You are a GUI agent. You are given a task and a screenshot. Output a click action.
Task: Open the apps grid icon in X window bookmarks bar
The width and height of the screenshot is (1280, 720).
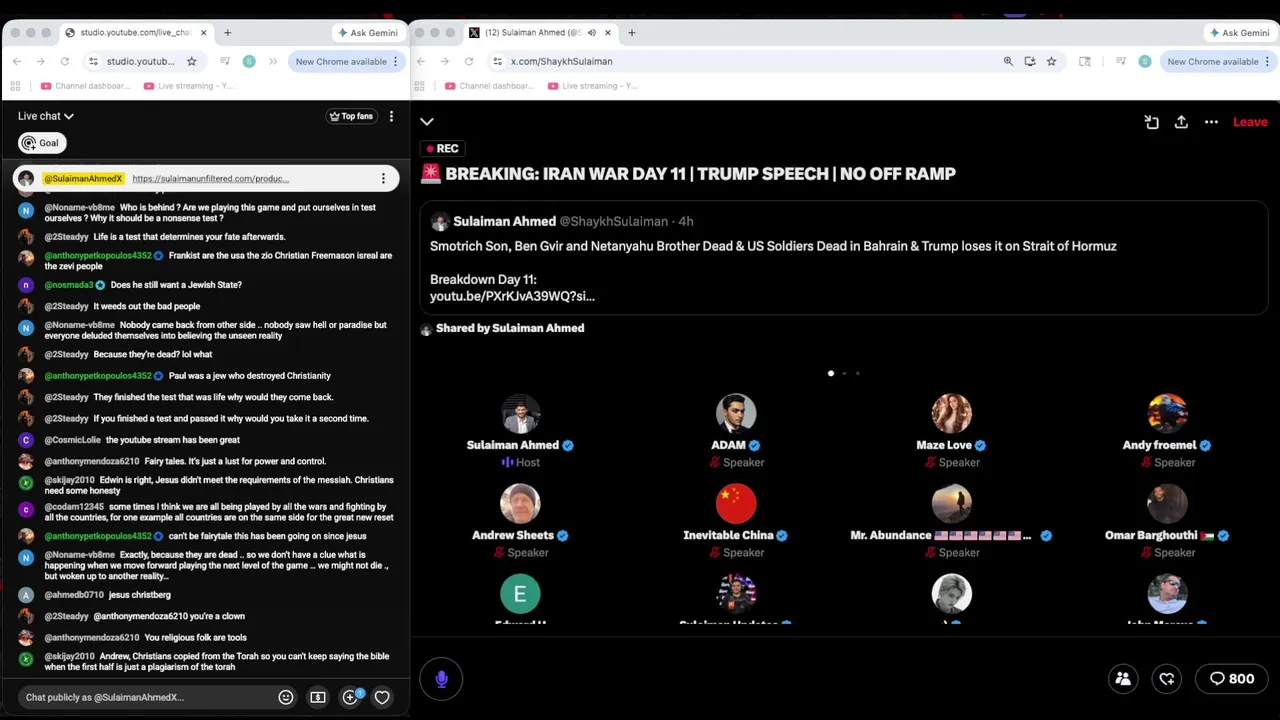422,86
